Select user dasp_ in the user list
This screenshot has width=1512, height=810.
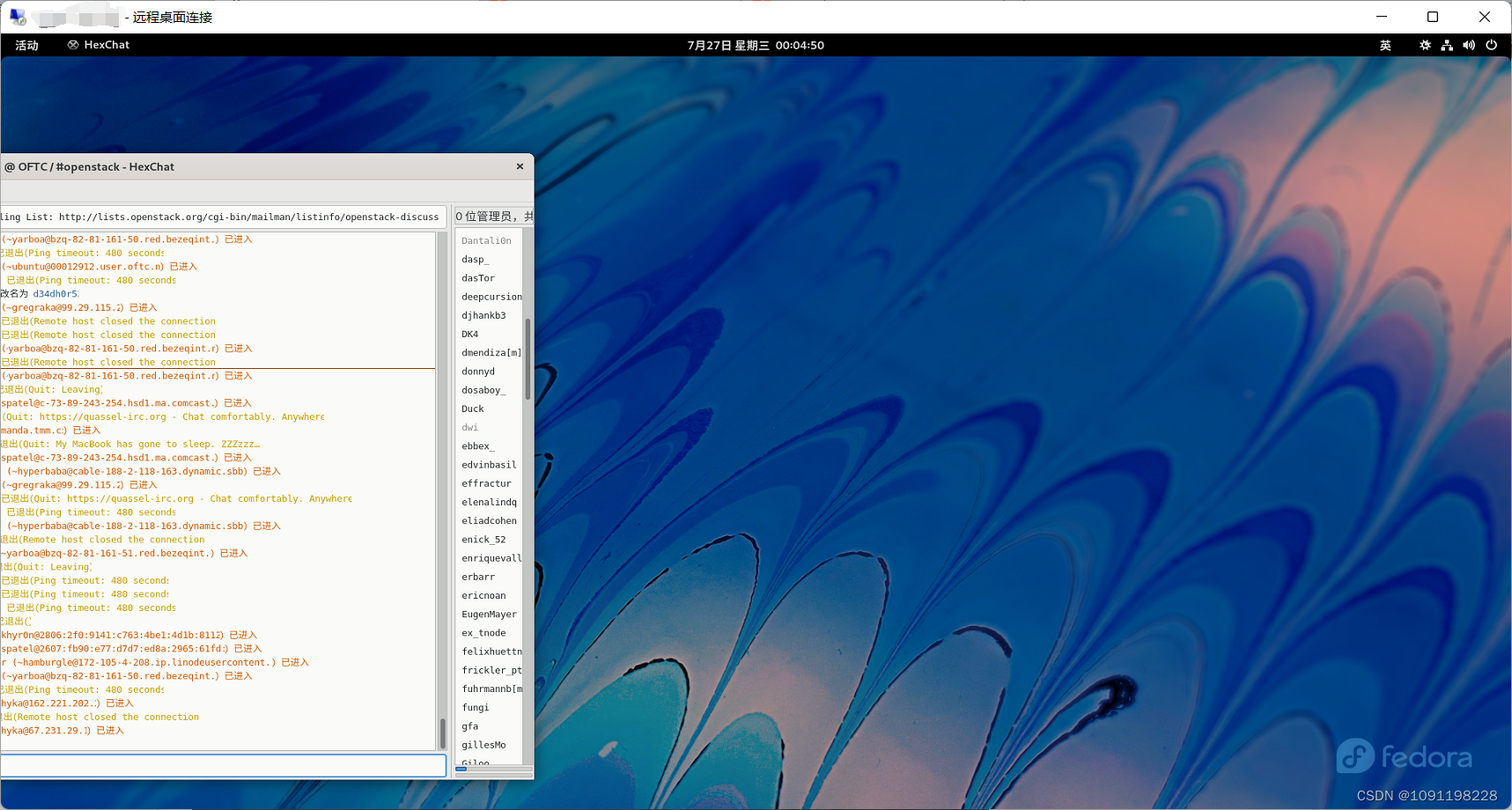coord(476,260)
